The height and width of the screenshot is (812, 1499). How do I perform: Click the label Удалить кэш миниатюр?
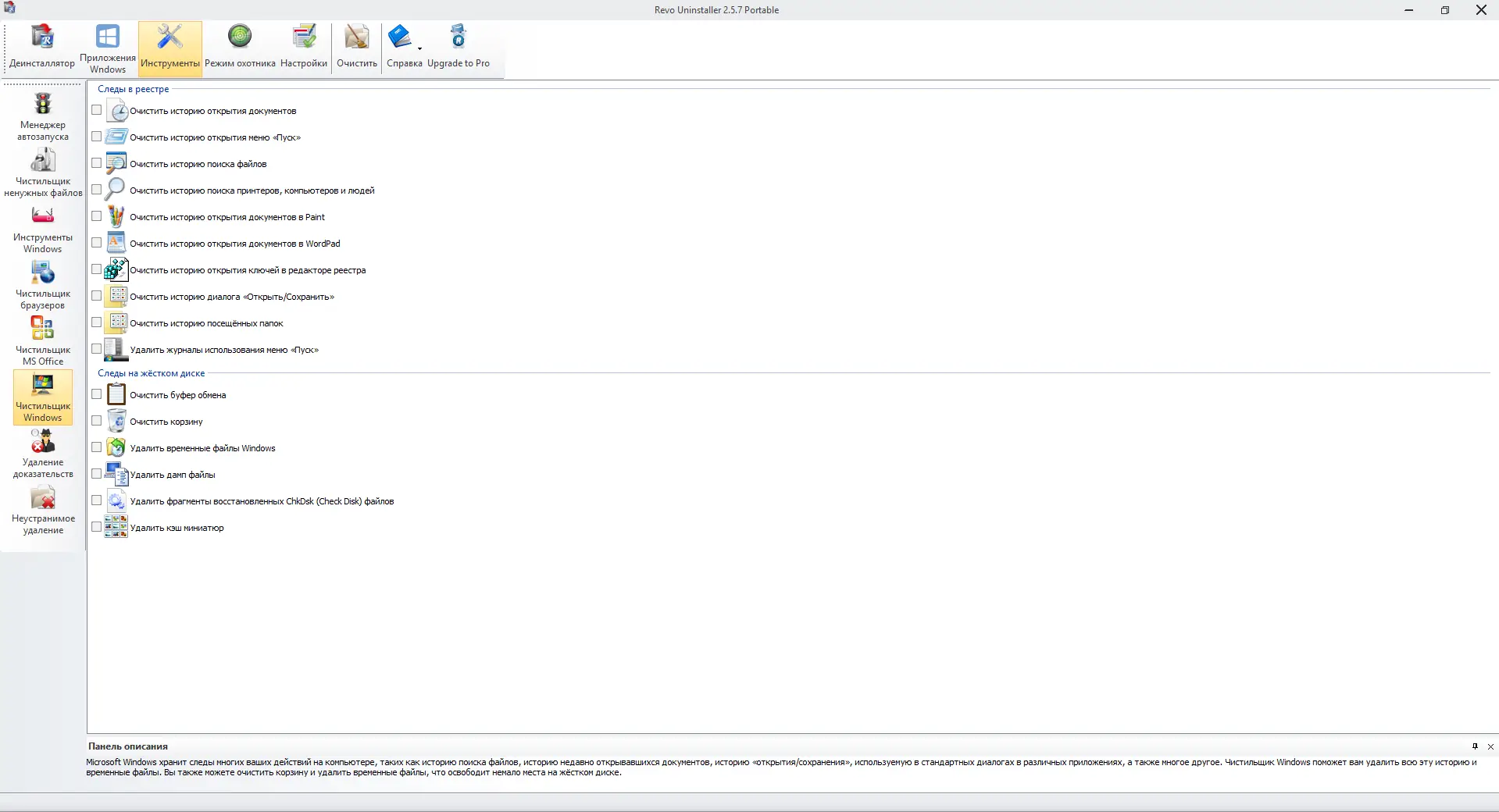(x=177, y=528)
